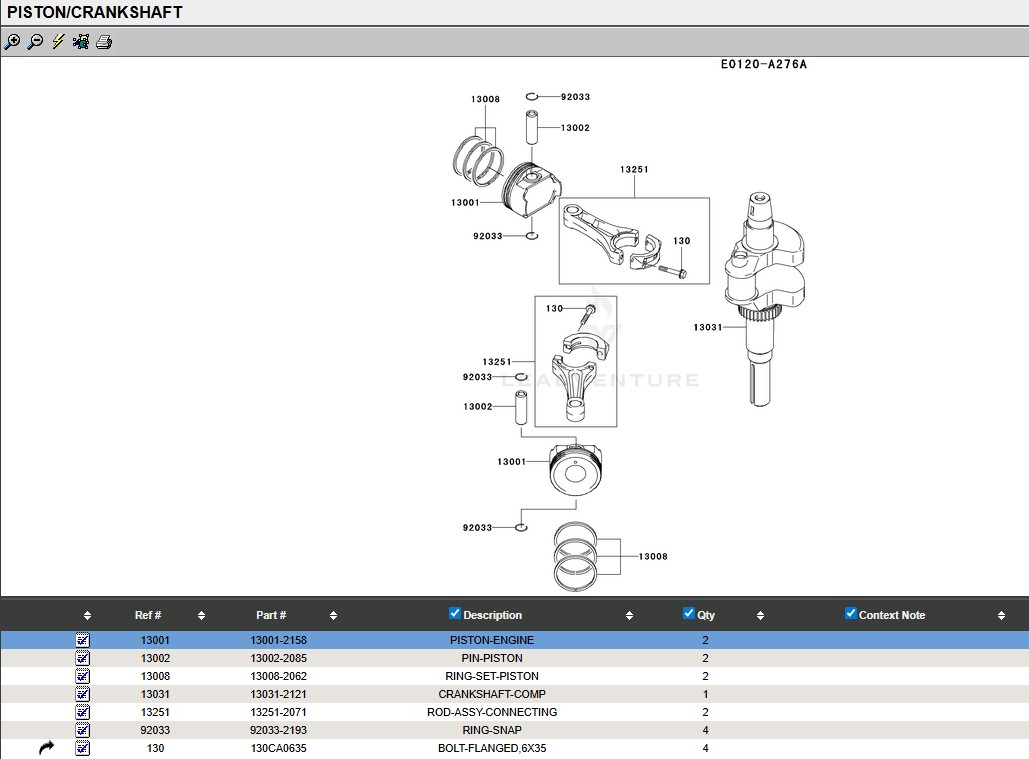Image resolution: width=1029 pixels, height=759 pixels.
Task: Select the ROD-ASSY-CONNECTING description
Action: [491, 712]
